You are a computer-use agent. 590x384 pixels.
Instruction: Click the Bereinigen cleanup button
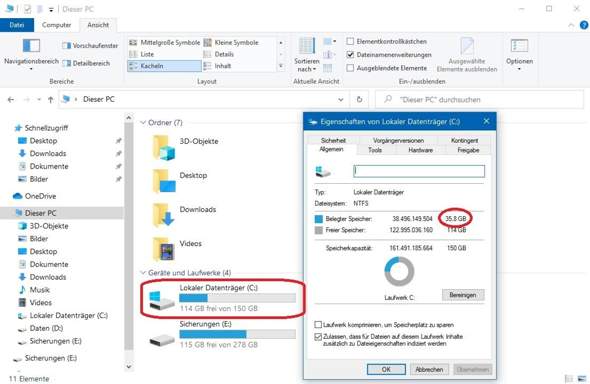coord(463,295)
